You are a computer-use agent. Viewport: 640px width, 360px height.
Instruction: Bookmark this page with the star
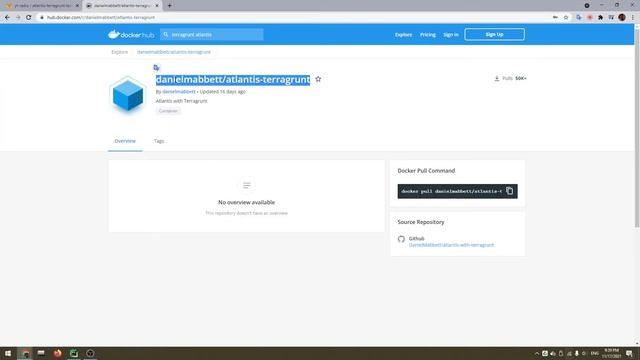tap(566, 18)
